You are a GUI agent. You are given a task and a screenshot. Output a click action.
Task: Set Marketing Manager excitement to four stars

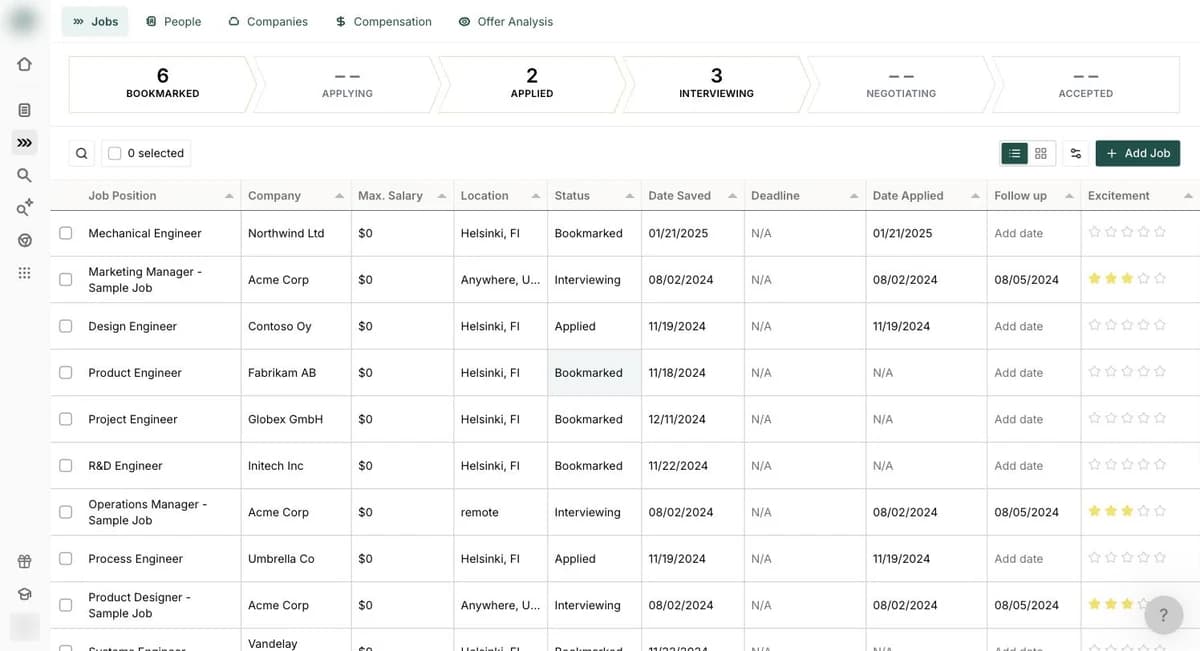(x=1144, y=278)
